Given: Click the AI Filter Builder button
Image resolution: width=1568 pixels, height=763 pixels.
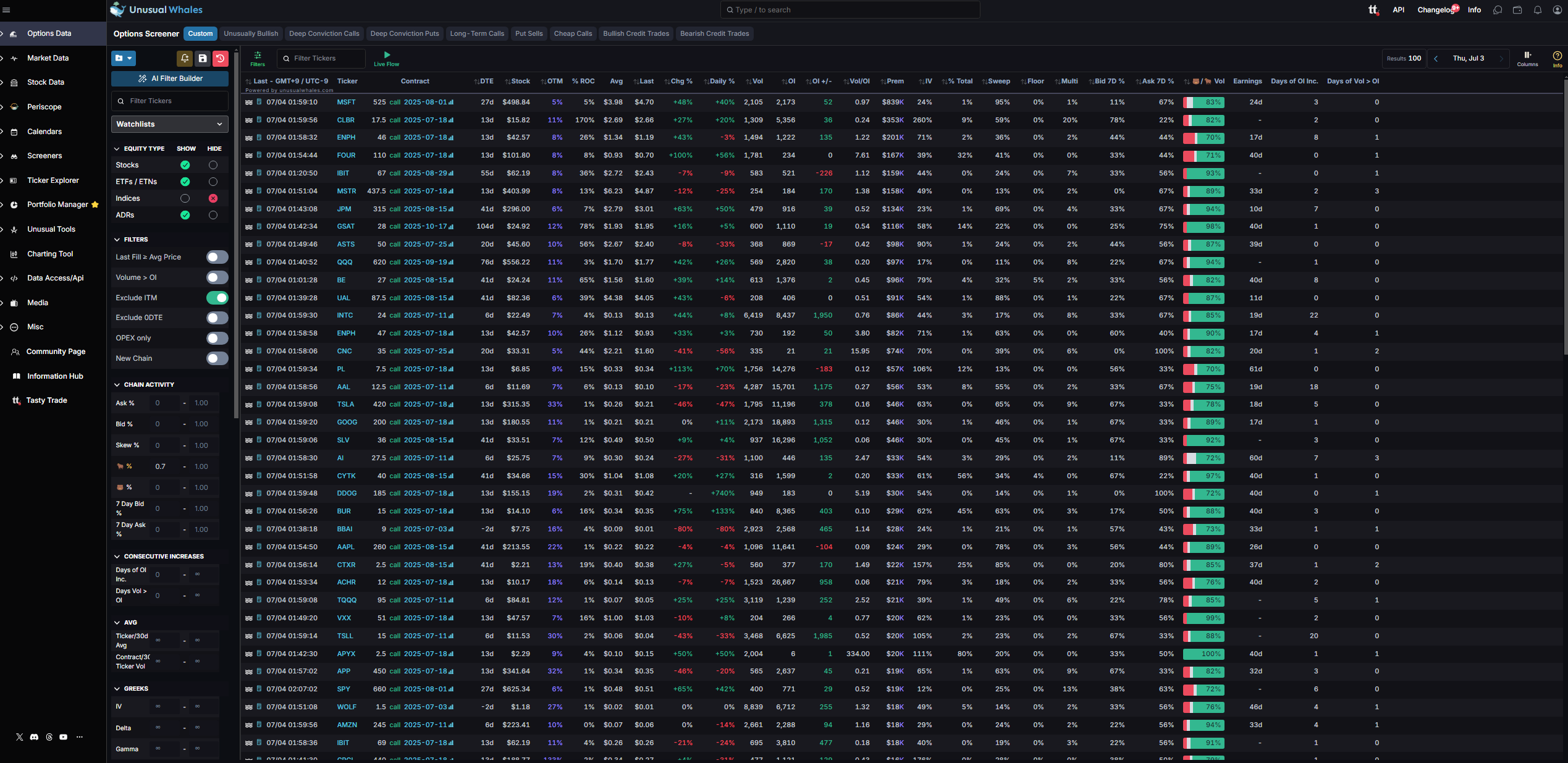Looking at the screenshot, I should coord(170,78).
